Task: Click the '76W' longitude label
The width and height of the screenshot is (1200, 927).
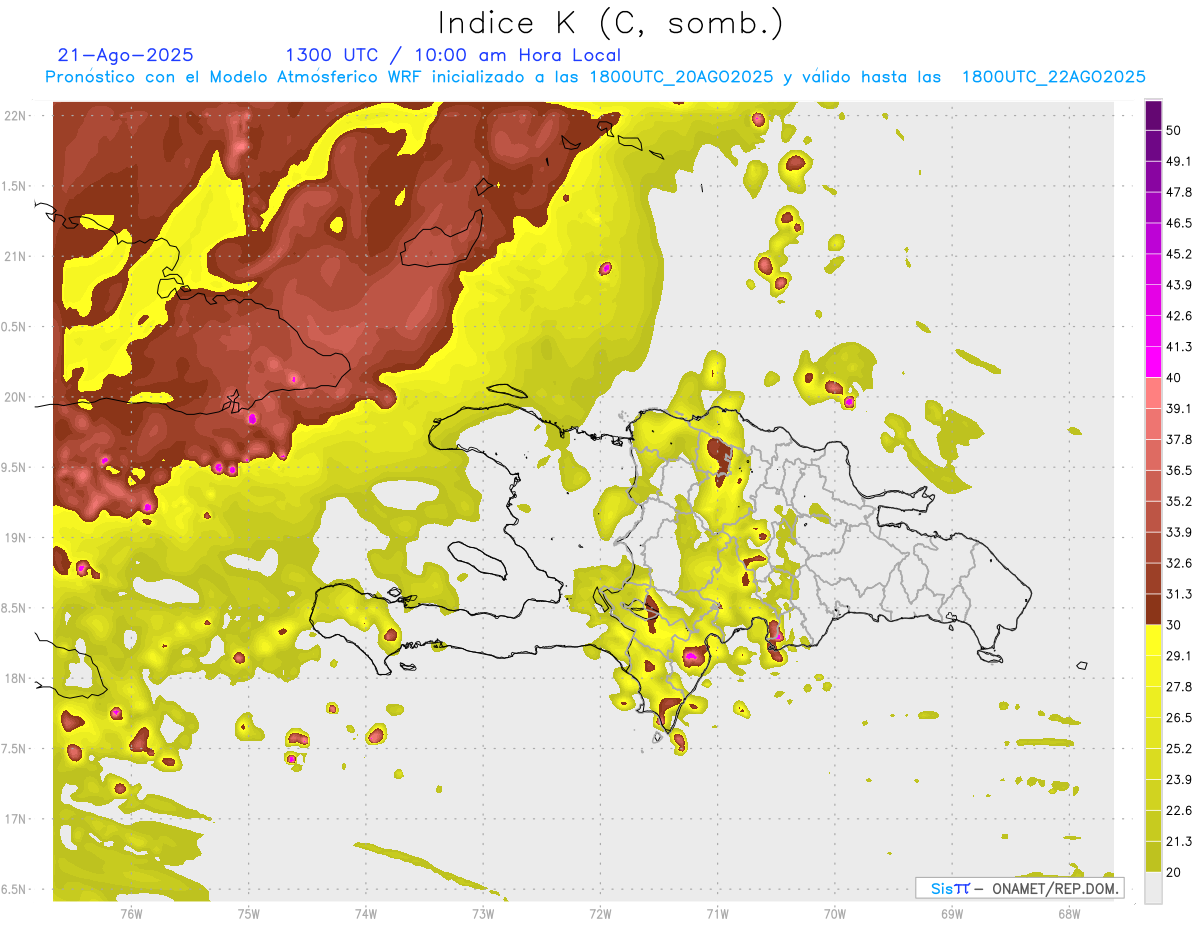Action: [131, 913]
